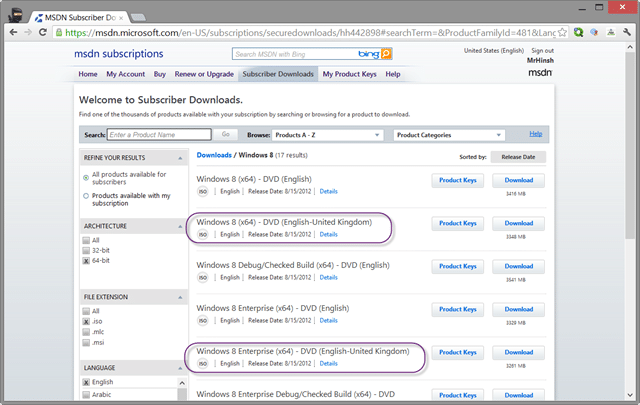Get Product Keys for Enterprise English-United Kingdom
640x405 pixels.
click(458, 352)
